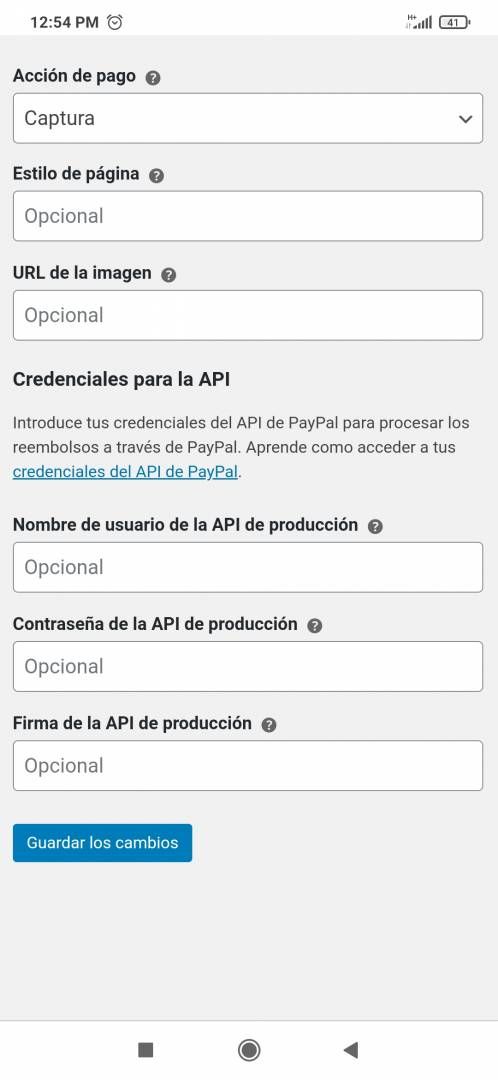Tap Android back triangle button
The width and height of the screenshot is (498, 1080).
tap(351, 1050)
